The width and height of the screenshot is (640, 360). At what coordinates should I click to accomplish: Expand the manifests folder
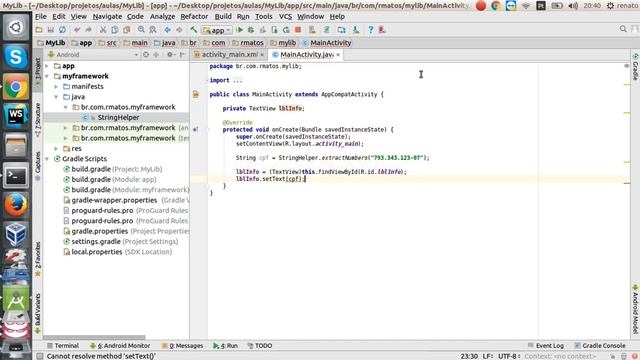coord(56,87)
